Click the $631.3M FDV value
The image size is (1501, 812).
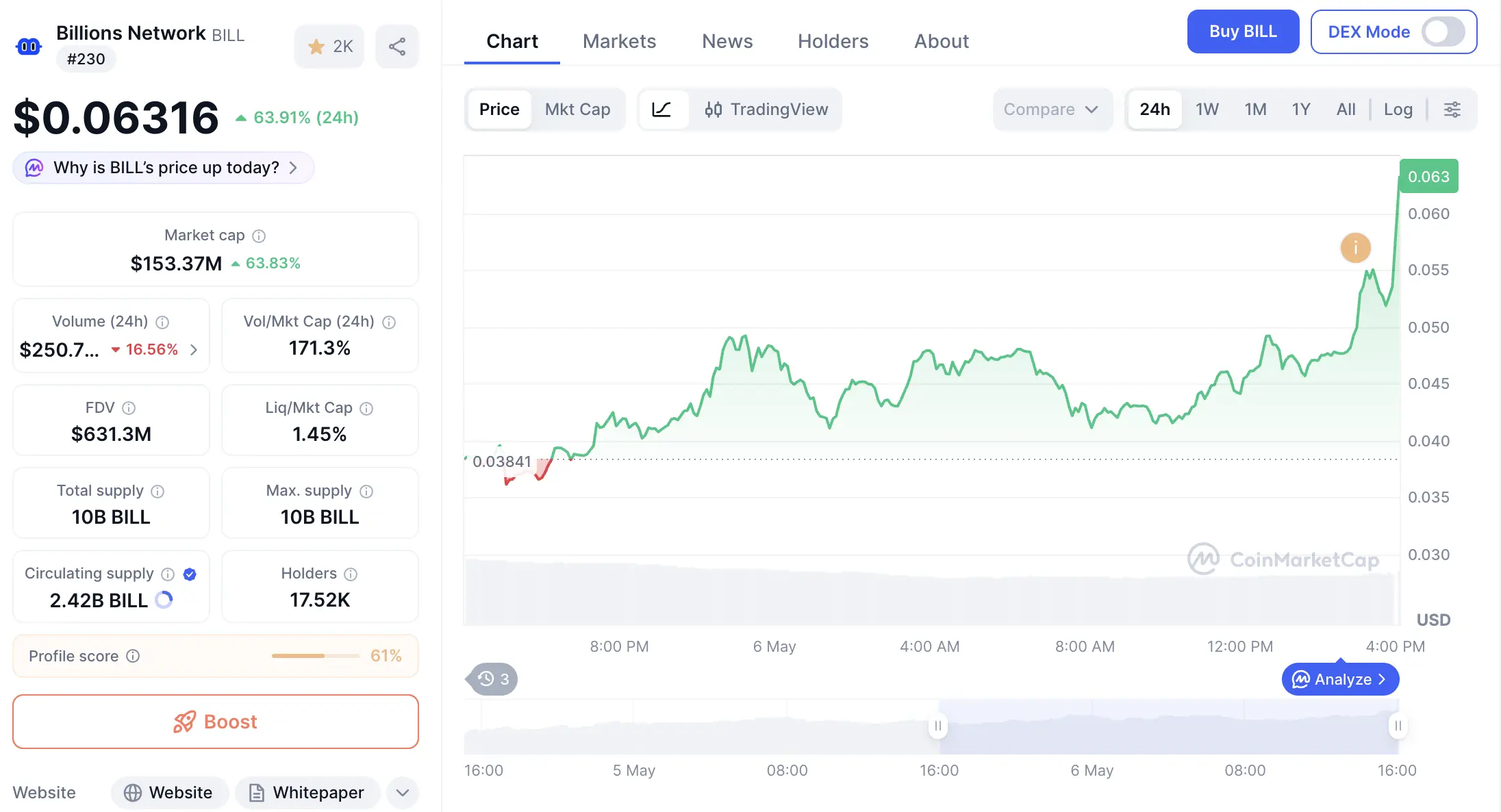coord(112,434)
